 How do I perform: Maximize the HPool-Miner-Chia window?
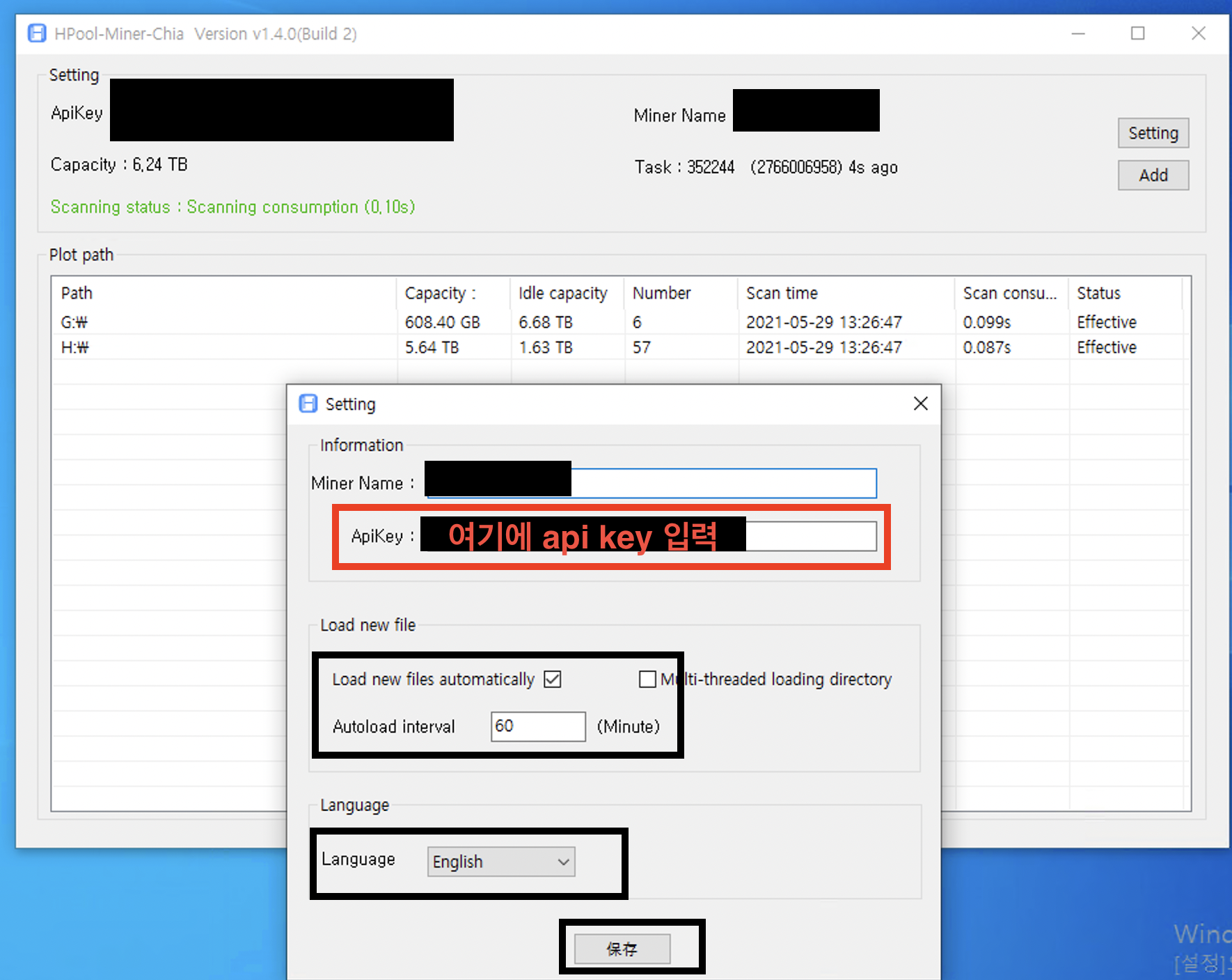[x=1138, y=33]
